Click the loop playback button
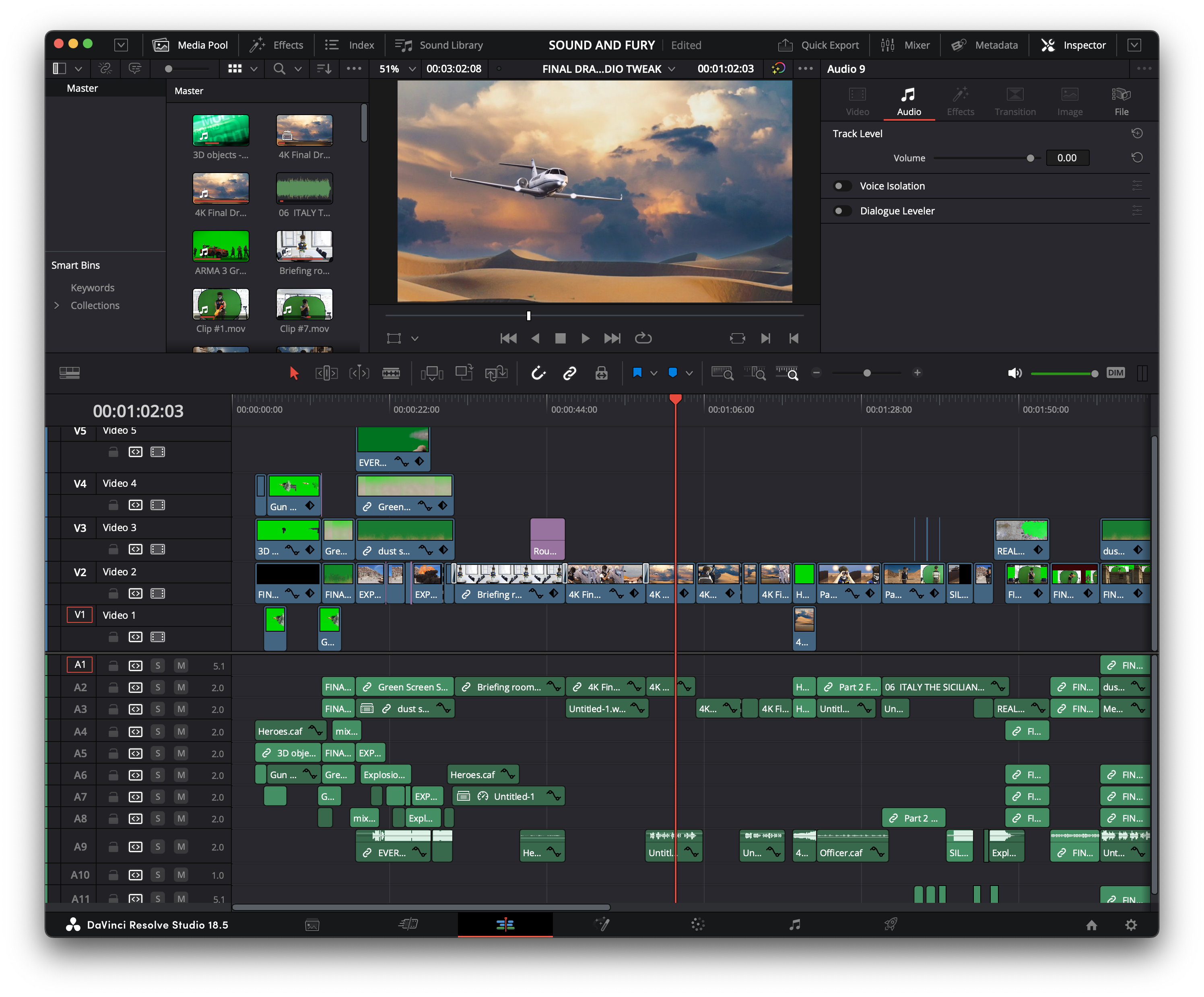1204x997 pixels. coord(643,338)
